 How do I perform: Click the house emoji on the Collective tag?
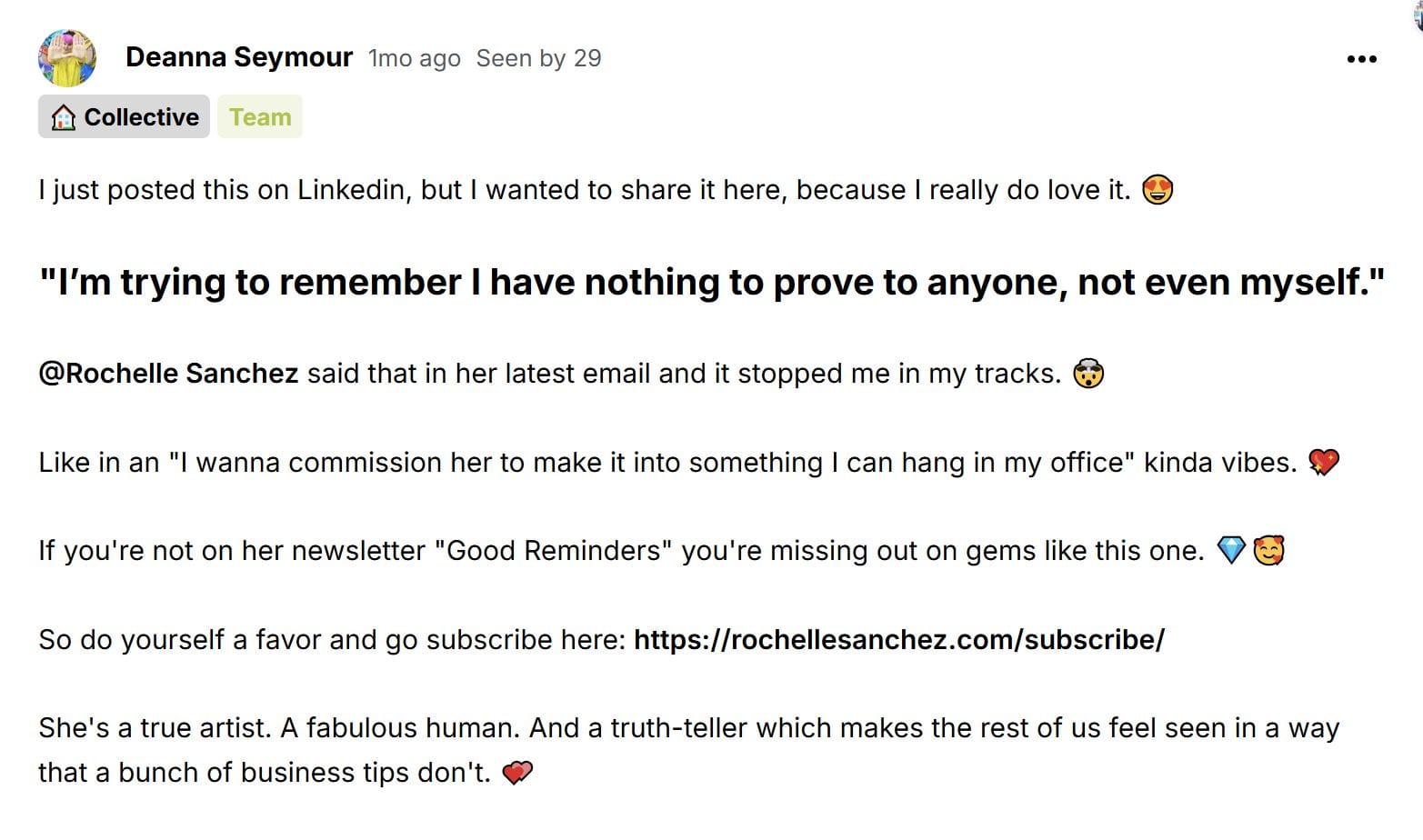pos(63,116)
